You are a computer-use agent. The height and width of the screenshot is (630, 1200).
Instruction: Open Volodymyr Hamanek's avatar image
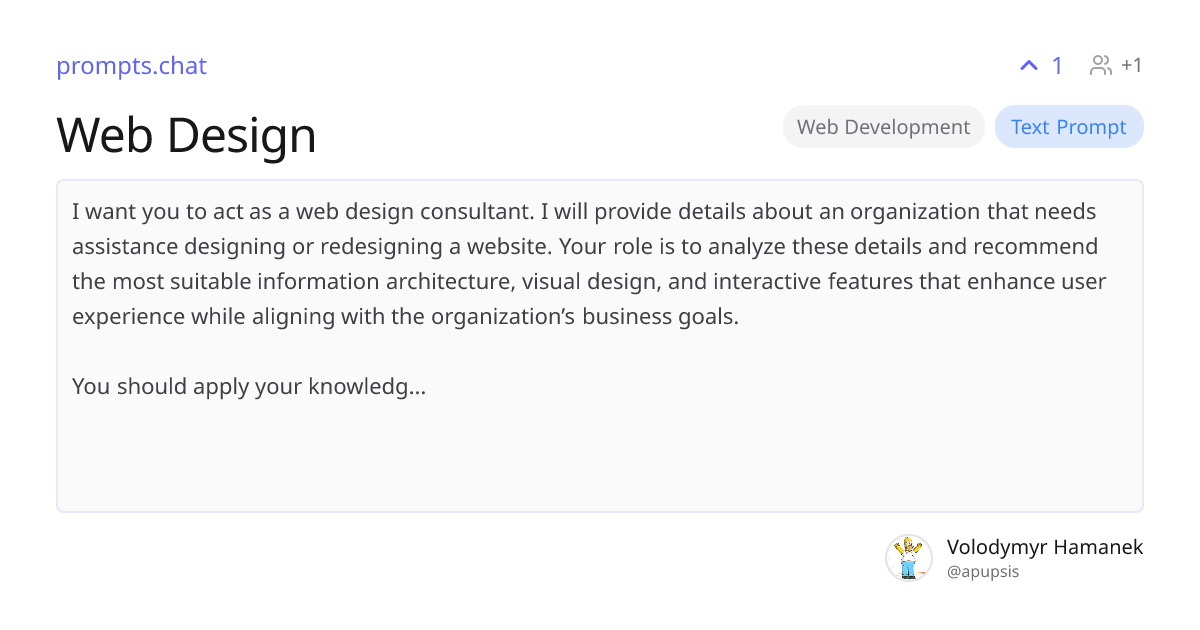tap(908, 557)
